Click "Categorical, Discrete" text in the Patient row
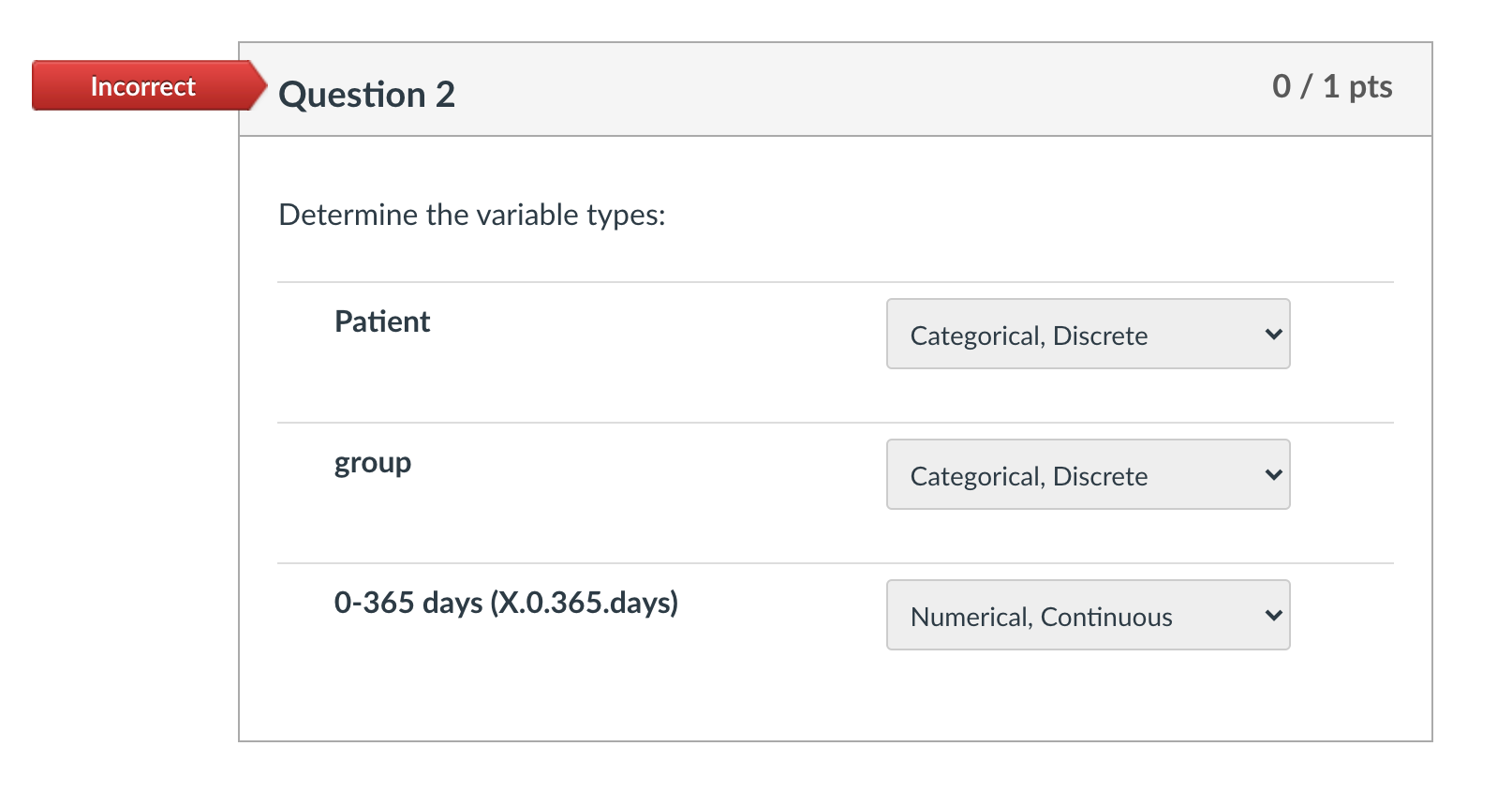 click(x=1029, y=336)
